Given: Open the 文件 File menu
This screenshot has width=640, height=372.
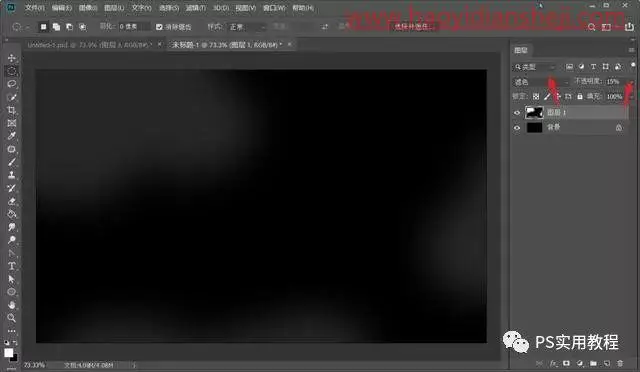Looking at the screenshot, I should coord(34,8).
